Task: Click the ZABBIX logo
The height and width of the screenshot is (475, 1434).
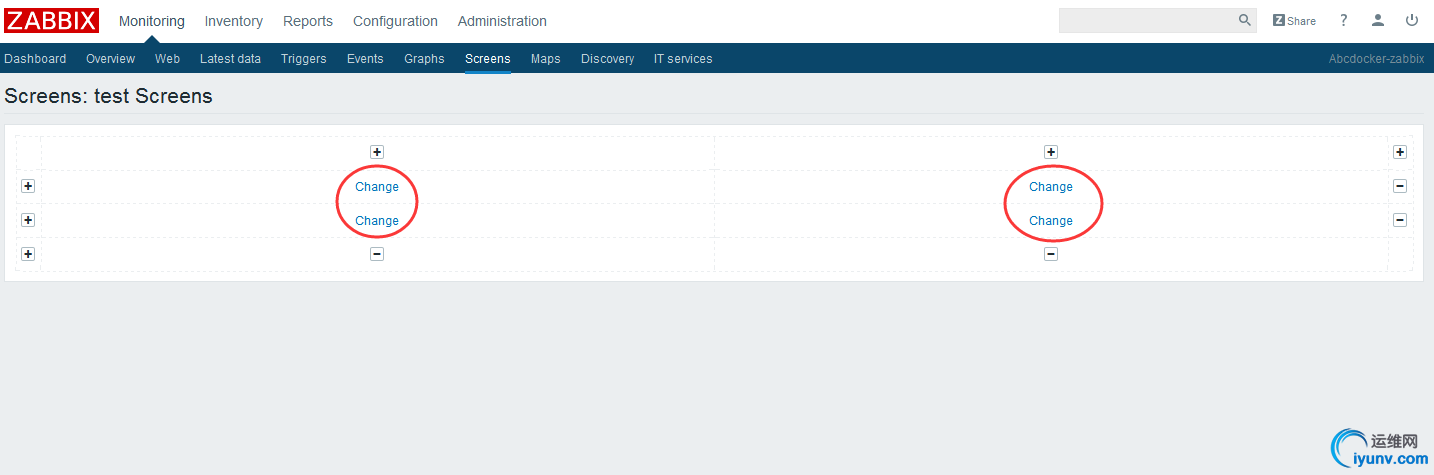Action: pos(52,20)
